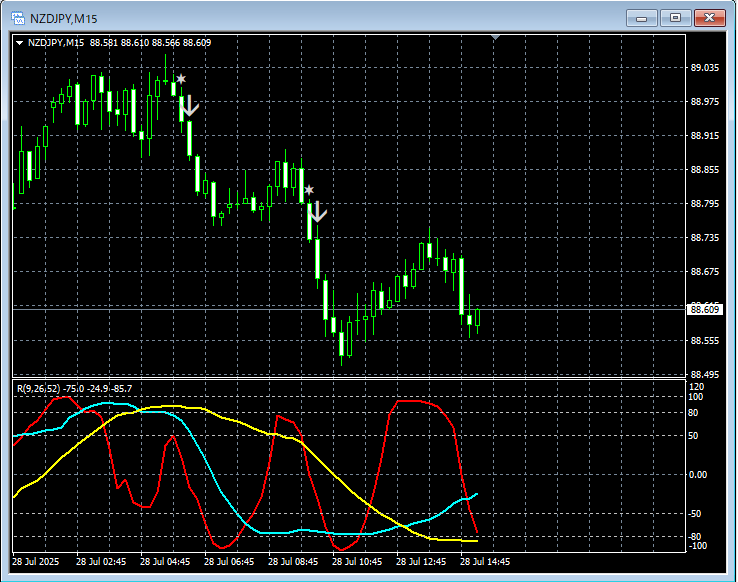Image resolution: width=738 pixels, height=582 pixels.
Task: Click the 28 Jul 14:45 time label
Action: tap(485, 561)
